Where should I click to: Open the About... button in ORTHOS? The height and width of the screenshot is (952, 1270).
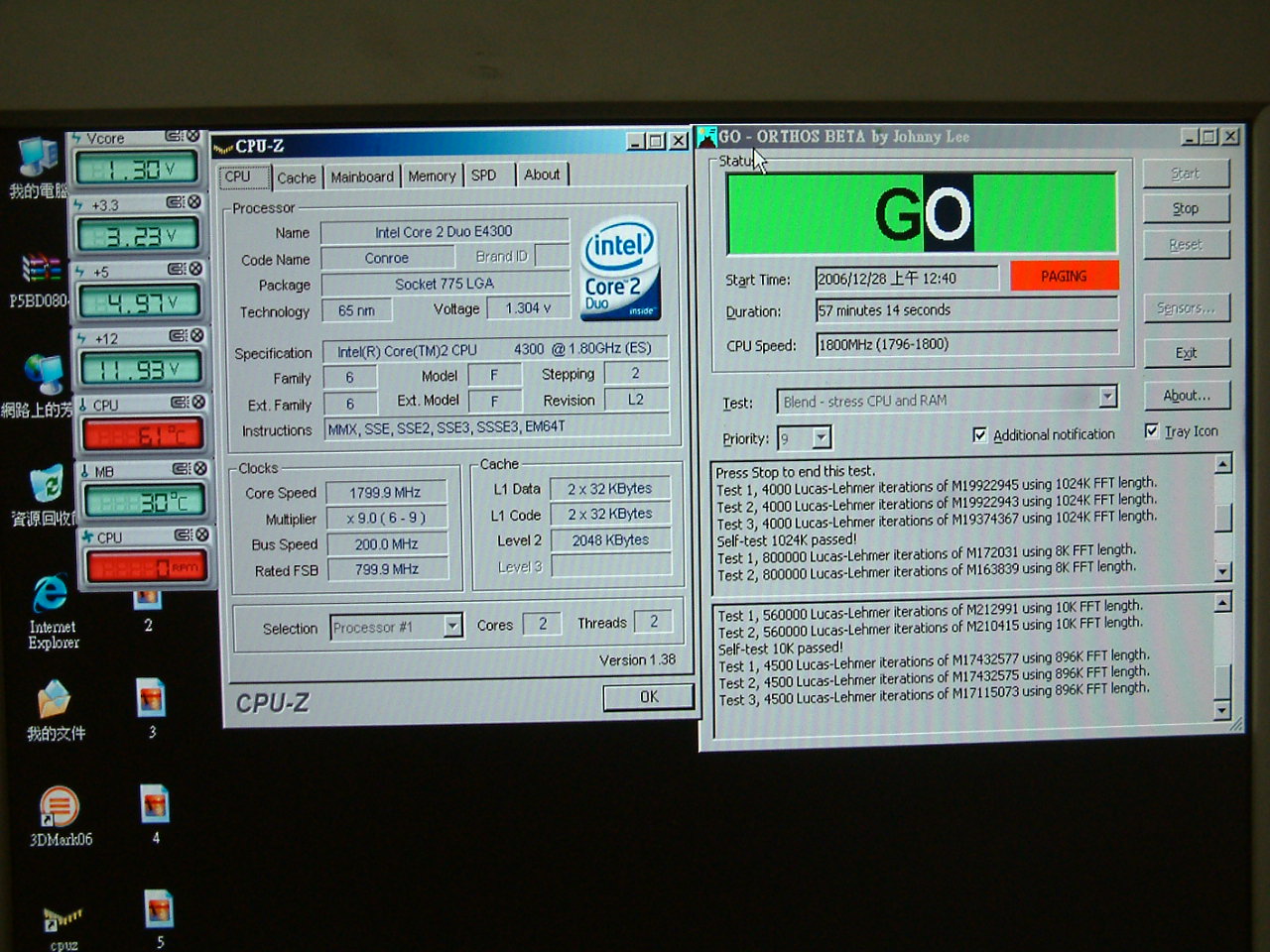click(1187, 395)
